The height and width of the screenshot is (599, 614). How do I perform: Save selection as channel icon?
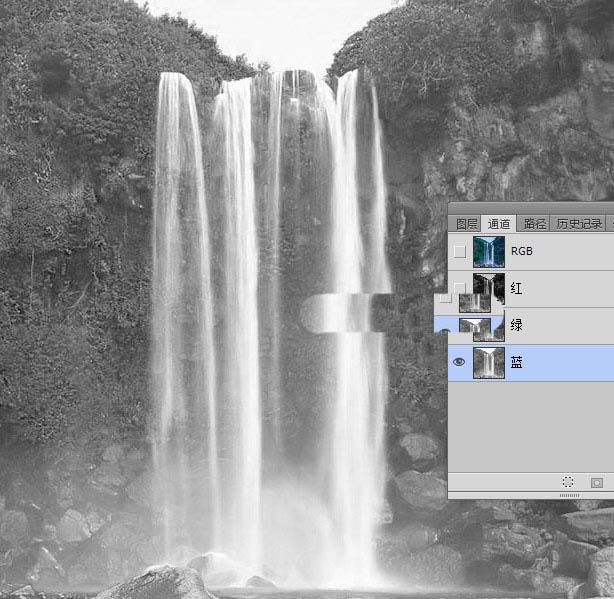pyautogui.click(x=597, y=482)
